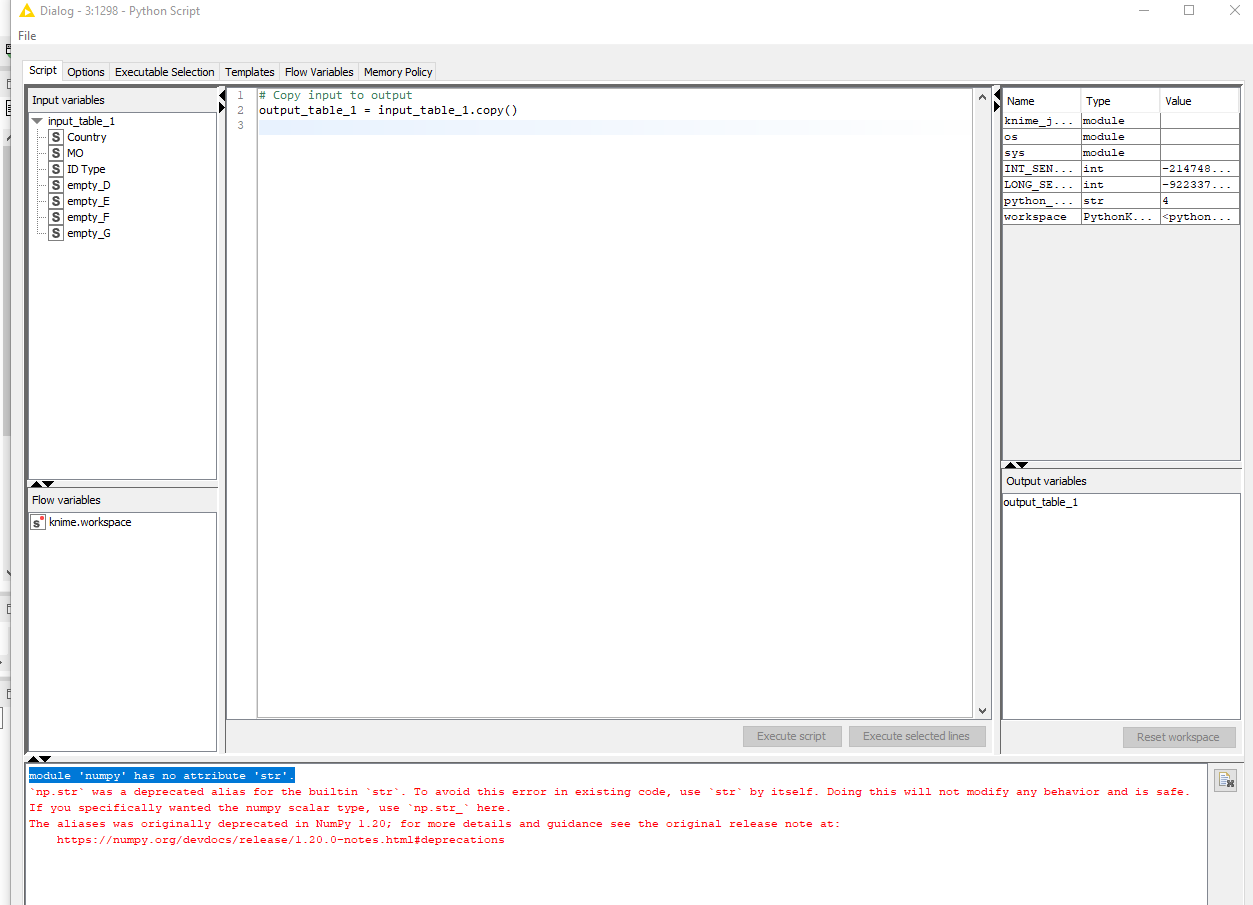Collapse the right workspace panel using the splitter arrow
Screen dimensions: 1253x905
pyautogui.click(x=997, y=95)
